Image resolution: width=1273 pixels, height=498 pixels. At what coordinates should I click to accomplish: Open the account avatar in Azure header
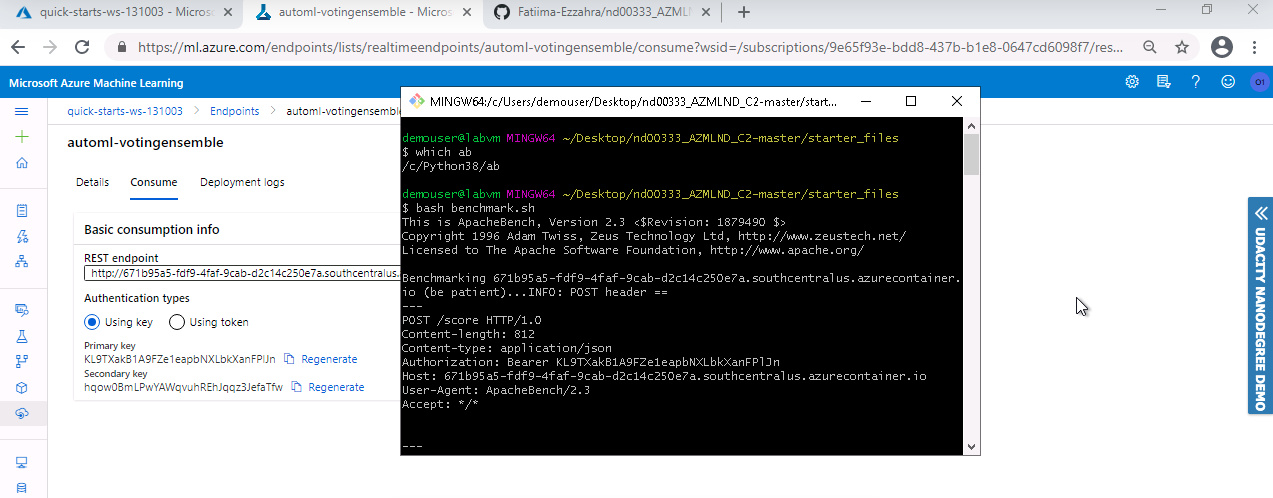click(1259, 81)
